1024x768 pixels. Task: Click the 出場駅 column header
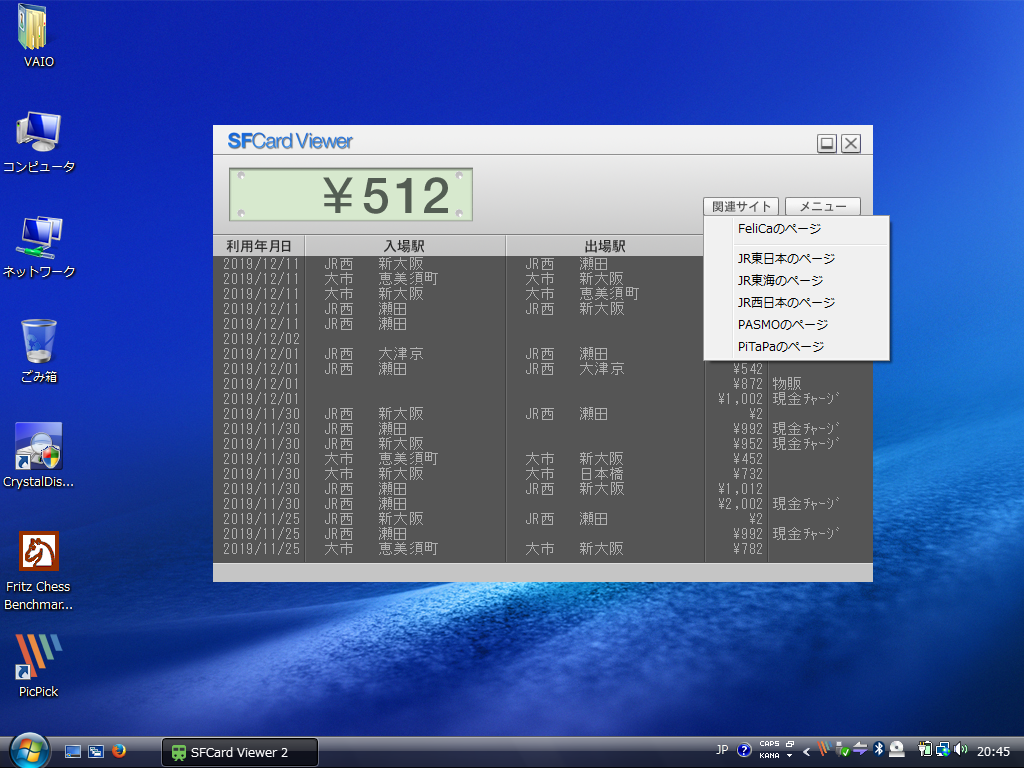point(605,246)
